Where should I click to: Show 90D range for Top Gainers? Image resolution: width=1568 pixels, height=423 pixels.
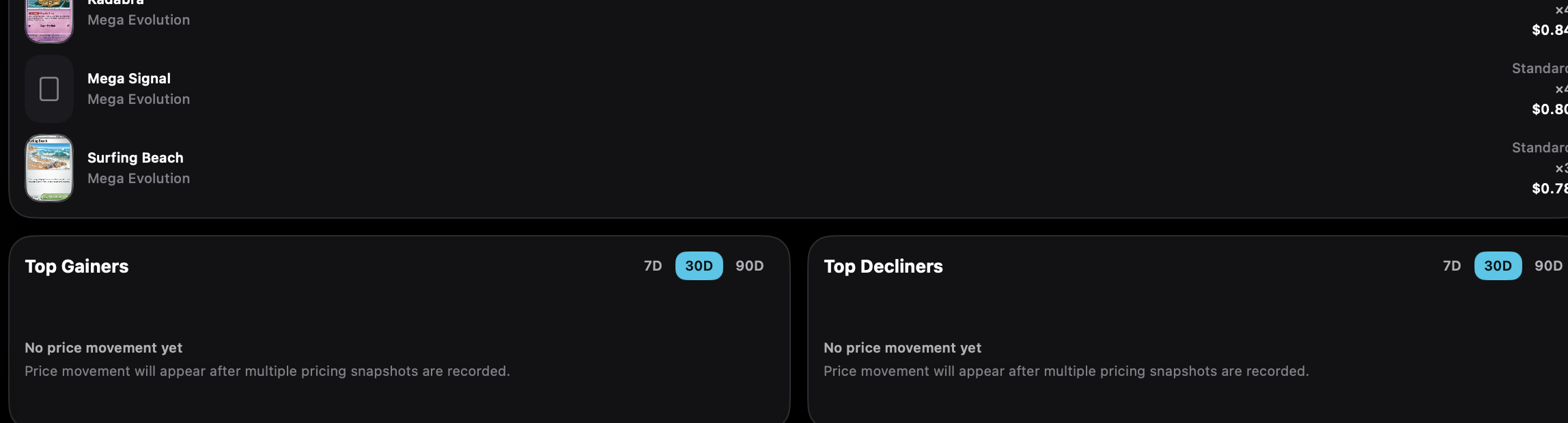(749, 266)
